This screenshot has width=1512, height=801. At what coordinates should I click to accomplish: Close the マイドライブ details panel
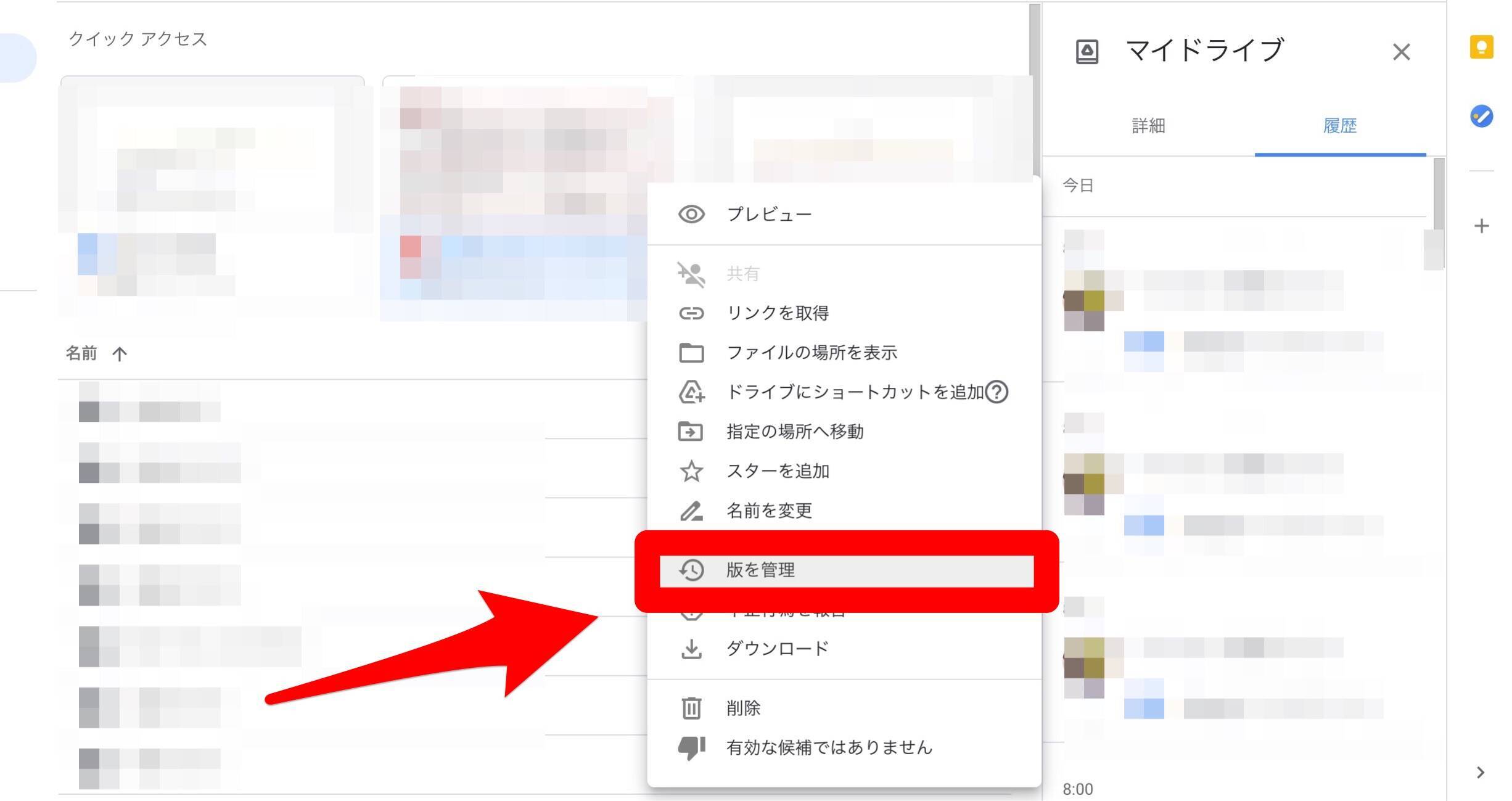coord(1401,52)
